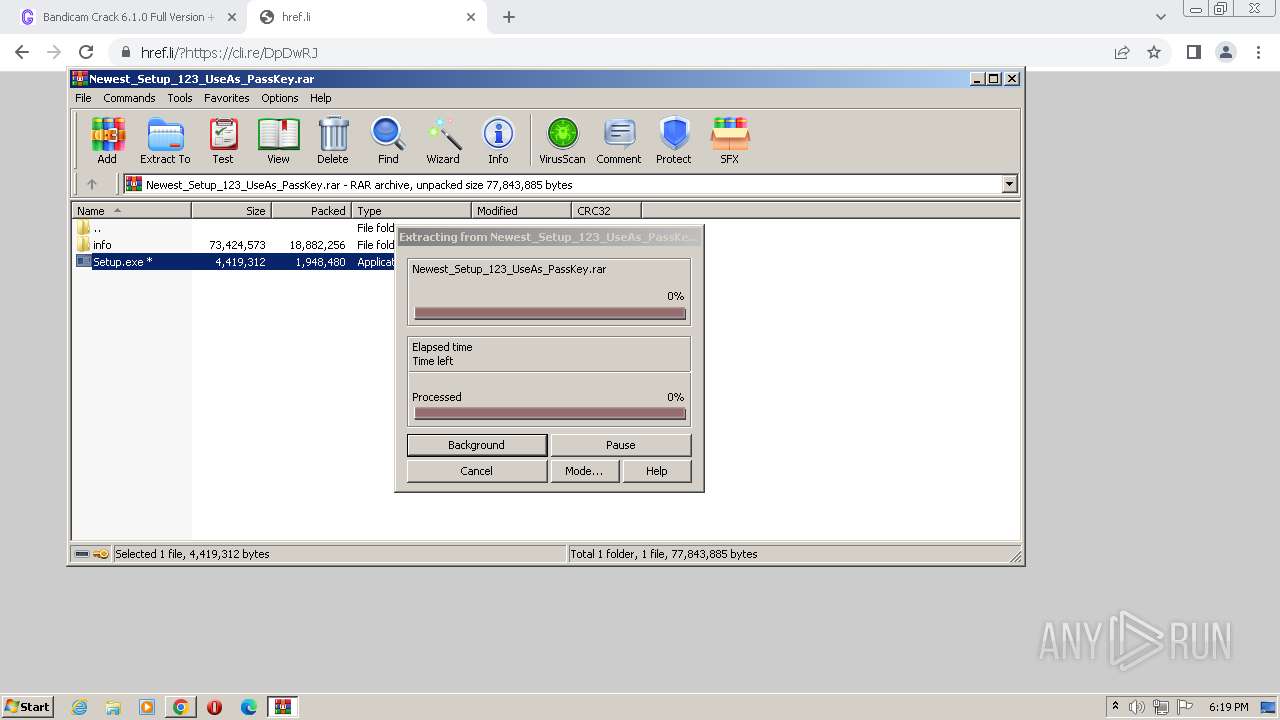Launch the Wizard tool

pyautogui.click(x=443, y=141)
